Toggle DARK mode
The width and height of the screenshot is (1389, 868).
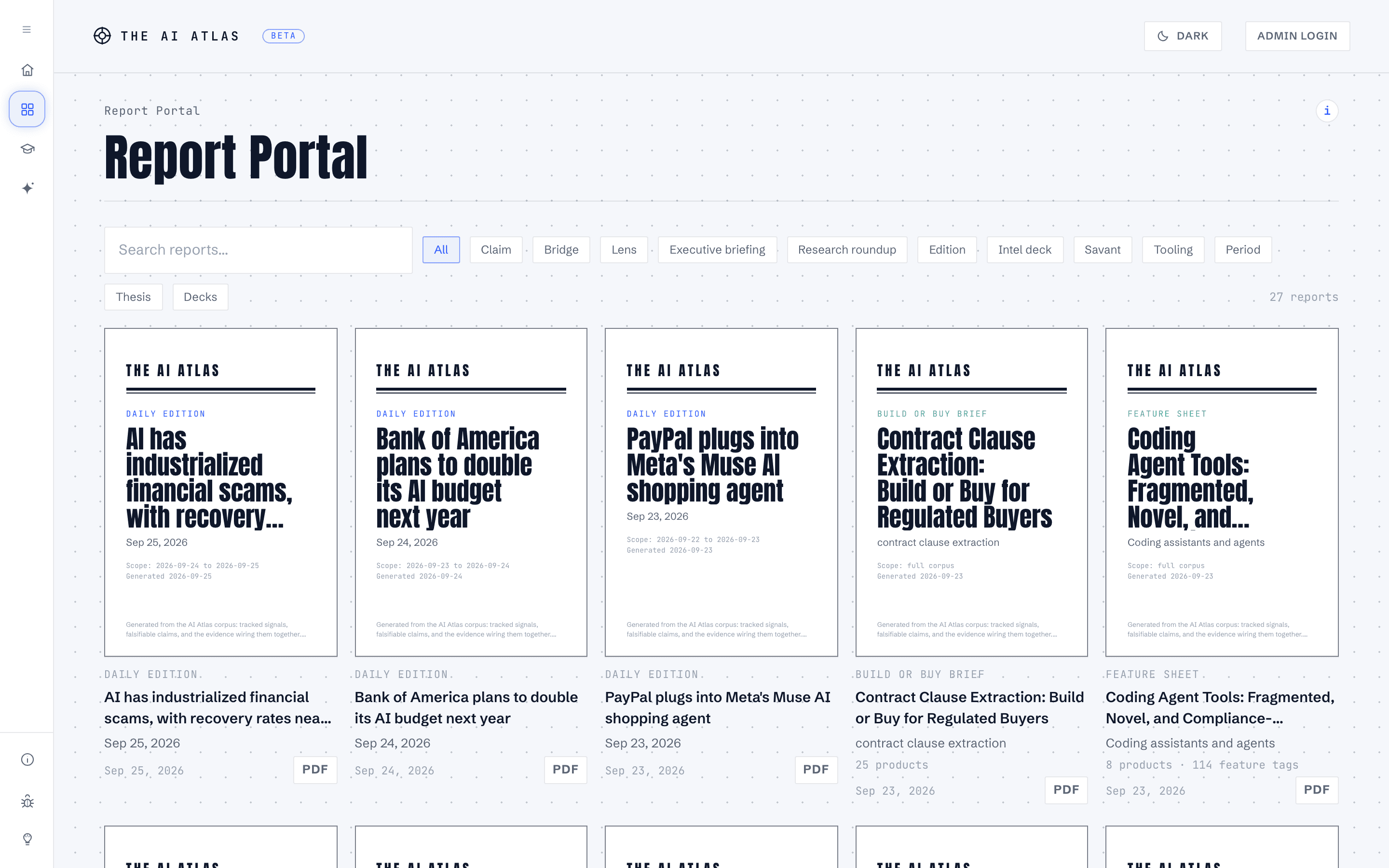coord(1183,36)
